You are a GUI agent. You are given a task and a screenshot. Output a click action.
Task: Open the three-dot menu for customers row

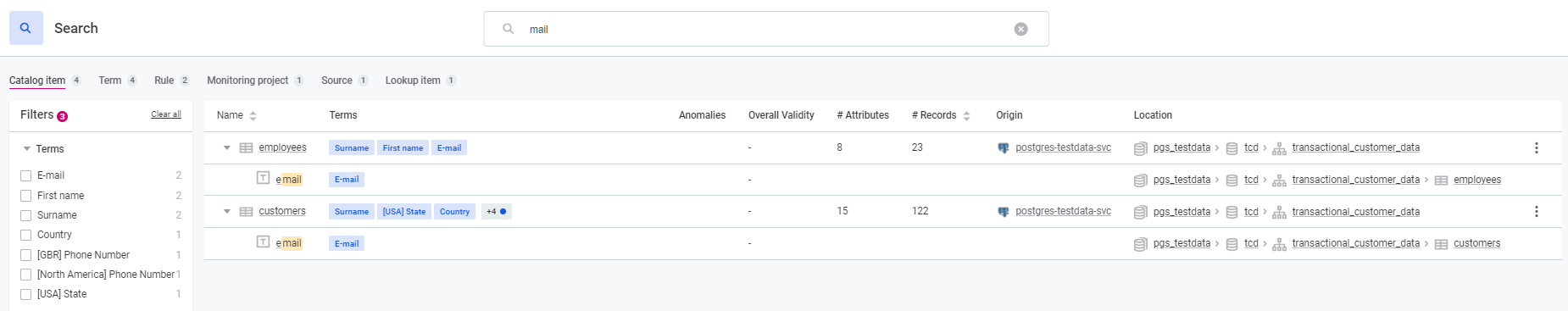(x=1537, y=211)
